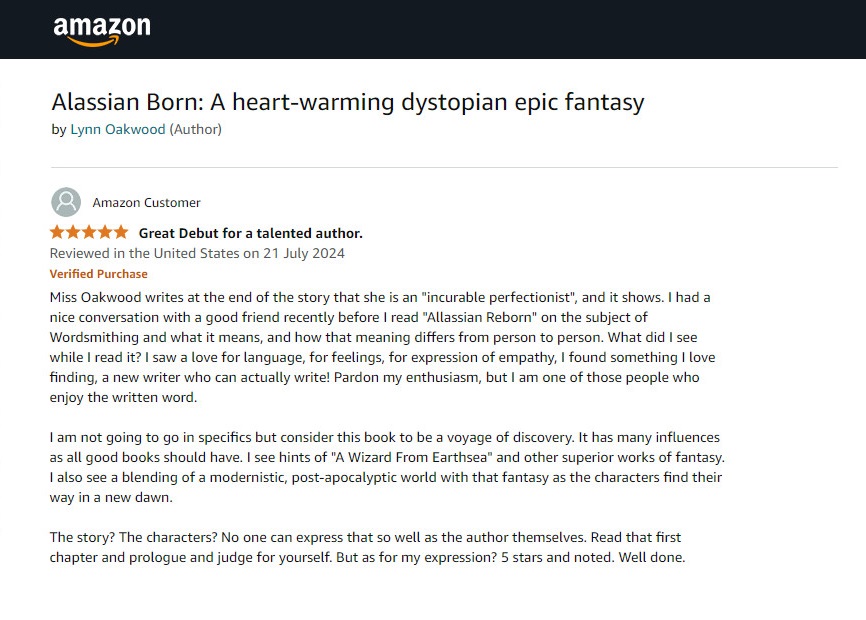This screenshot has height=620, width=866.
Task: Click the third orange rating star
Action: click(89, 232)
